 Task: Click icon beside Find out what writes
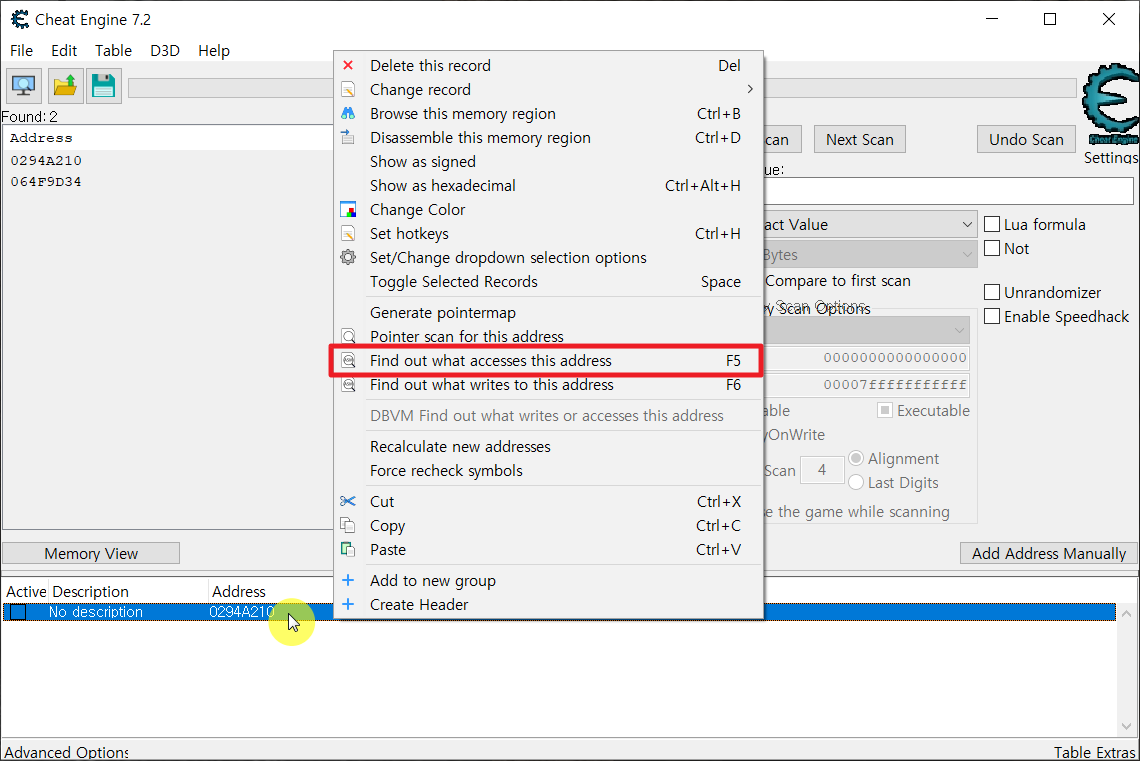(x=348, y=384)
